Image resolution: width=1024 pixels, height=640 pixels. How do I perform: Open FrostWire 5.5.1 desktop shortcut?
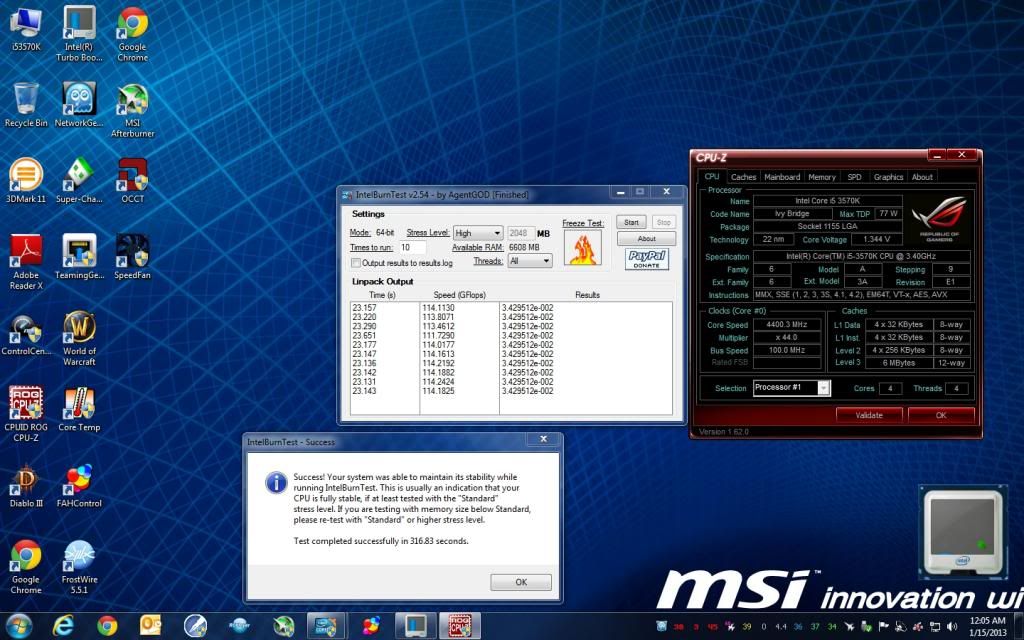pyautogui.click(x=79, y=567)
